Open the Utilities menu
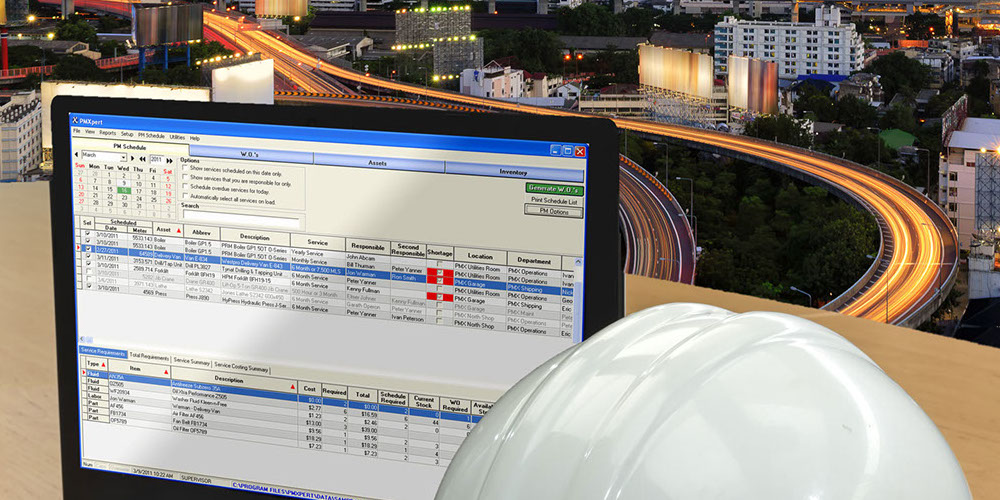1000x500 pixels. click(177, 137)
